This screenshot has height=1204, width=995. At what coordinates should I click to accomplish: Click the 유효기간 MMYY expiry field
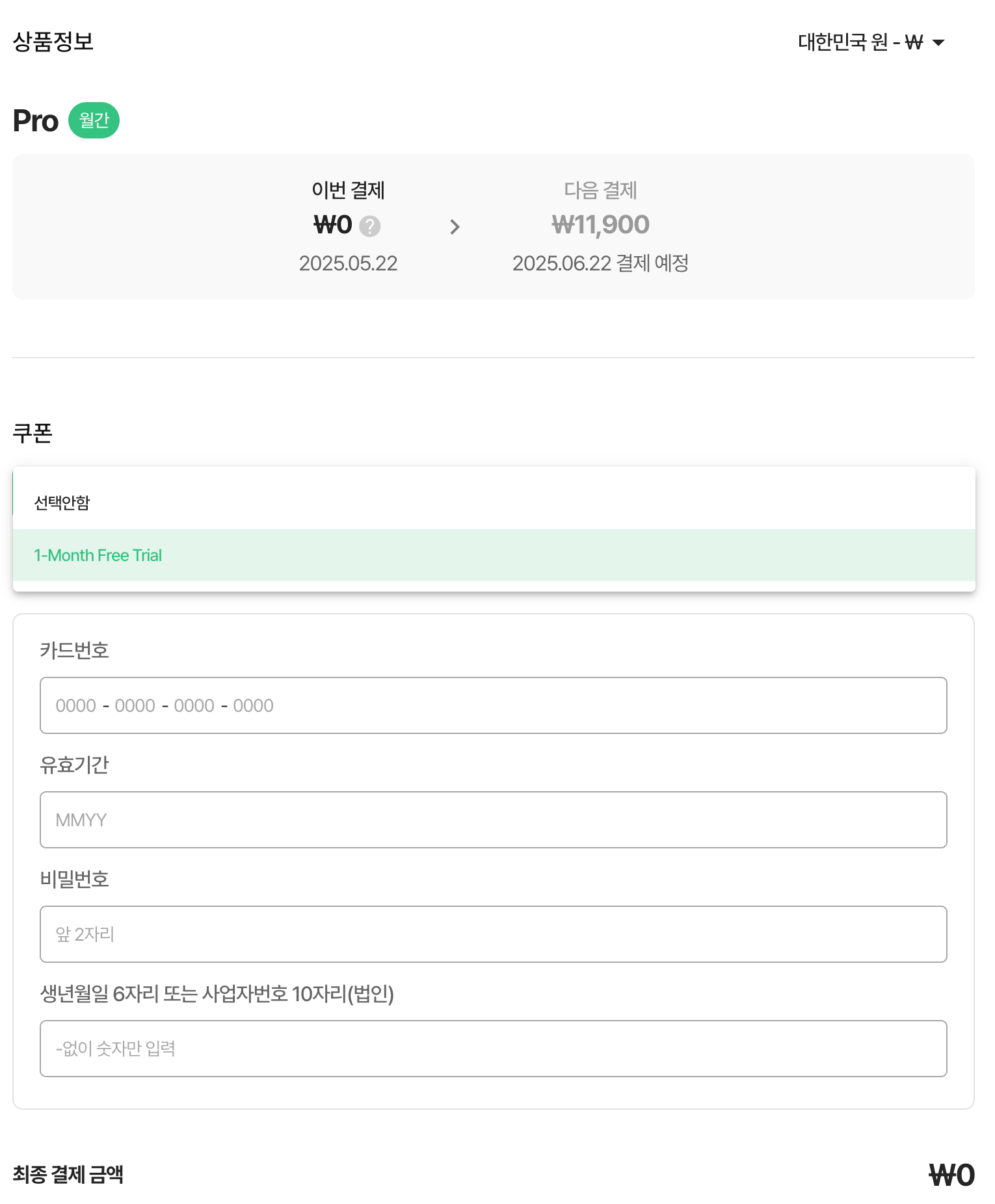pyautogui.click(x=493, y=820)
